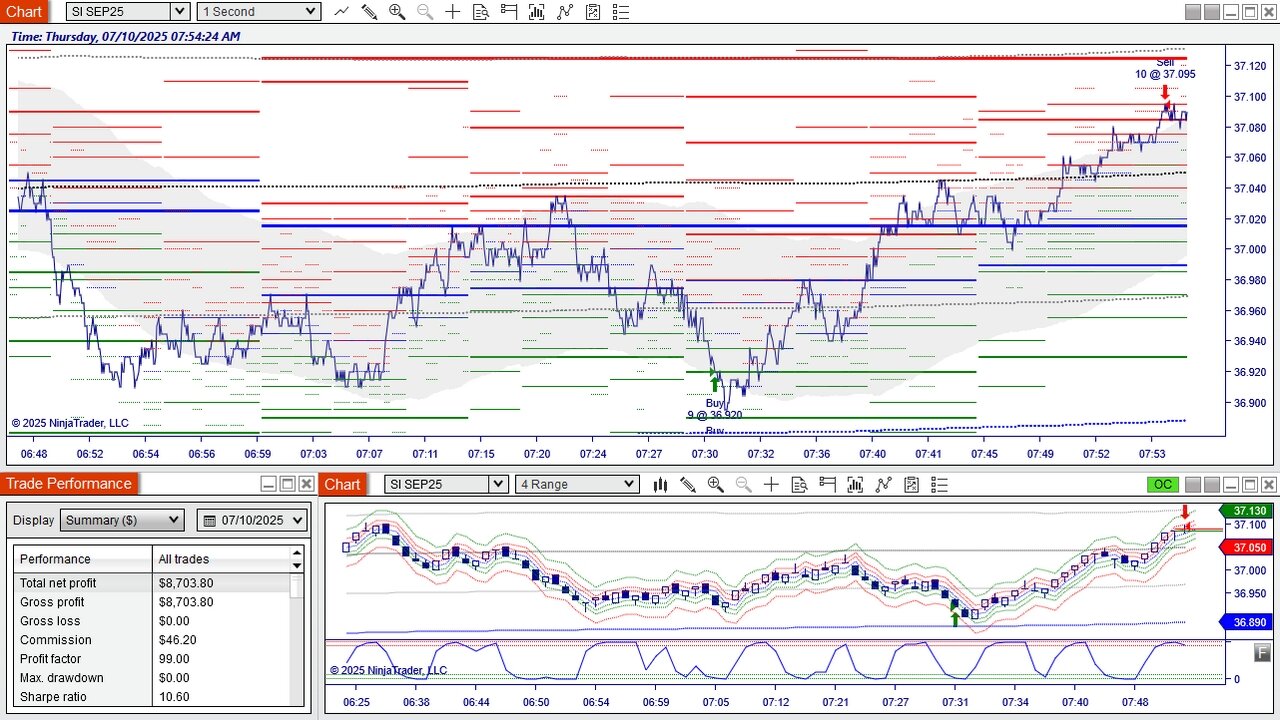Maximize the top 1 Second chart window
This screenshot has width=1280, height=720.
(x=1250, y=12)
